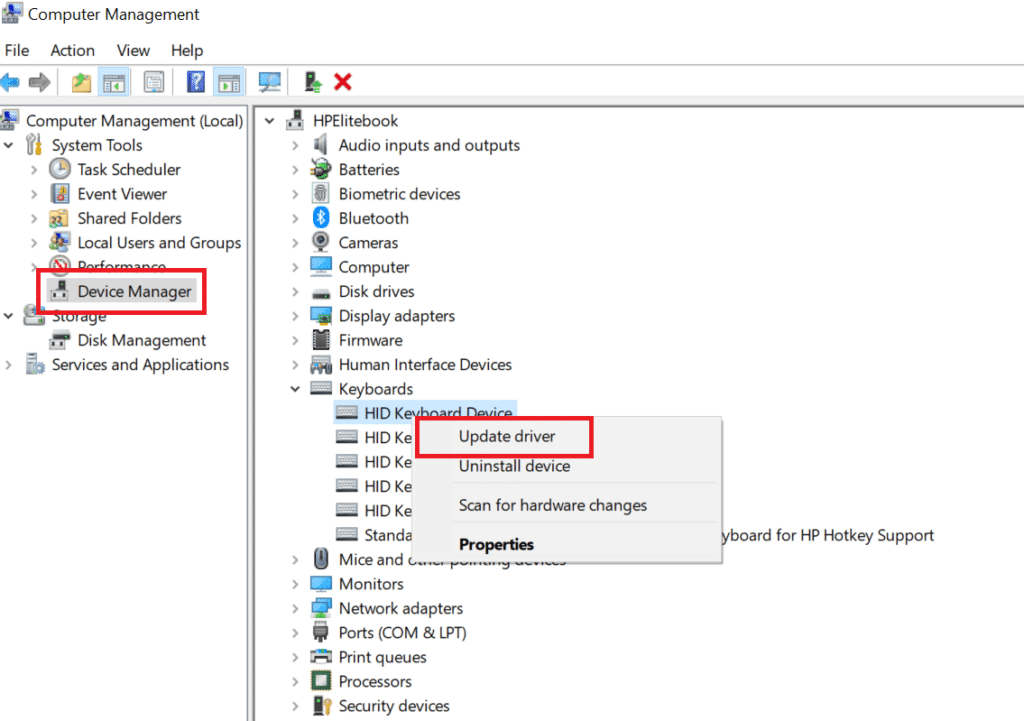Open Disk Management under Storage

click(141, 340)
